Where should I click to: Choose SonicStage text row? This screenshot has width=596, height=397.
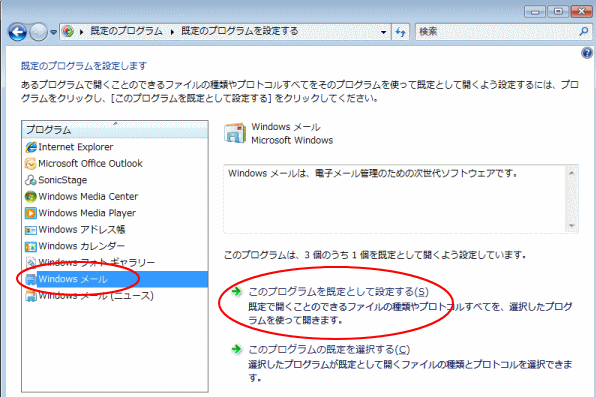tap(62, 180)
